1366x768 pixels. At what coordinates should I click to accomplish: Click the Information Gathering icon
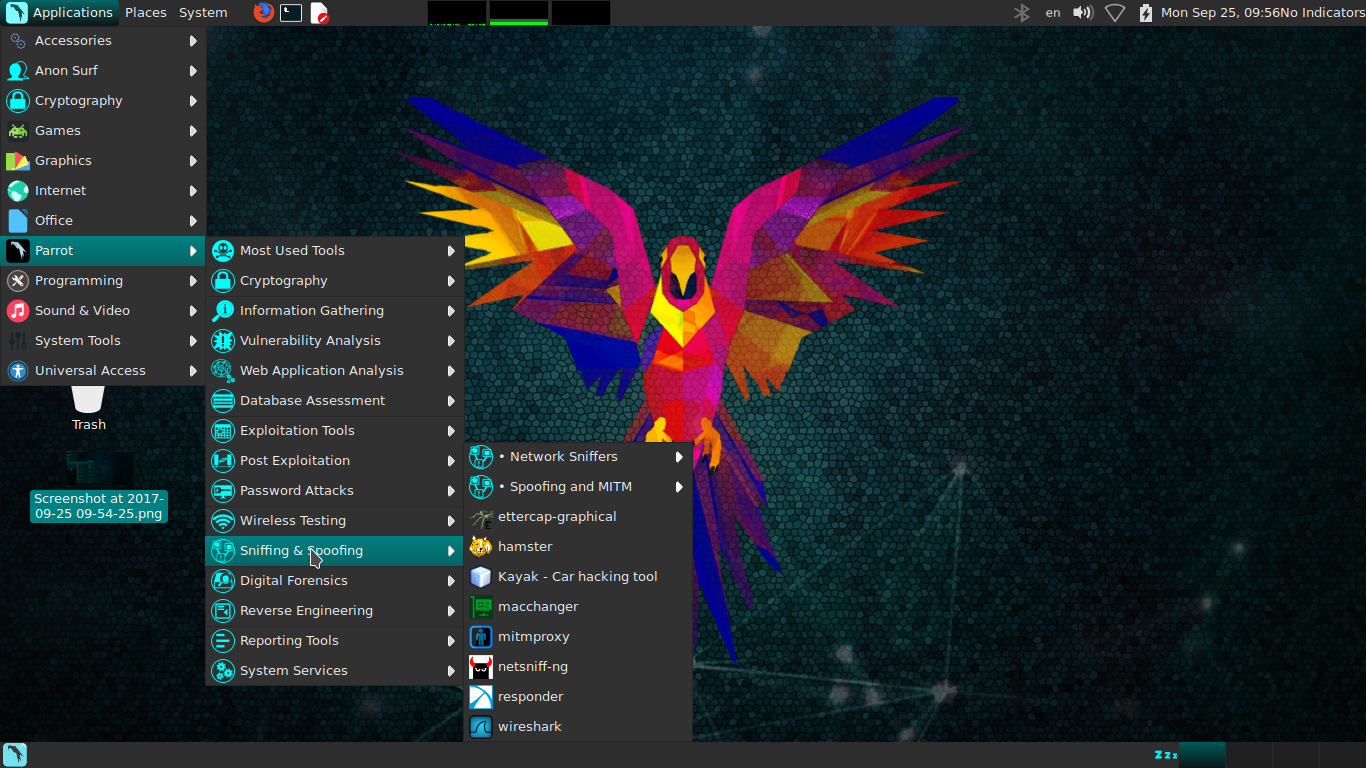click(223, 311)
